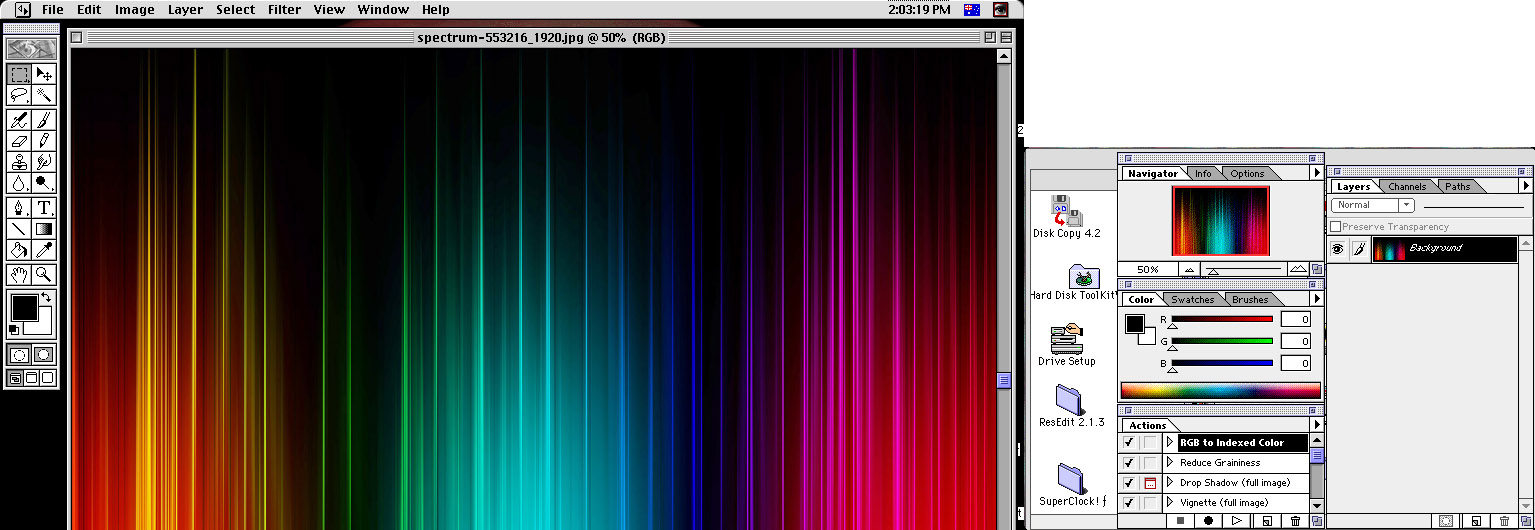
Task: Select the Magic Wand tool
Action: (x=44, y=95)
